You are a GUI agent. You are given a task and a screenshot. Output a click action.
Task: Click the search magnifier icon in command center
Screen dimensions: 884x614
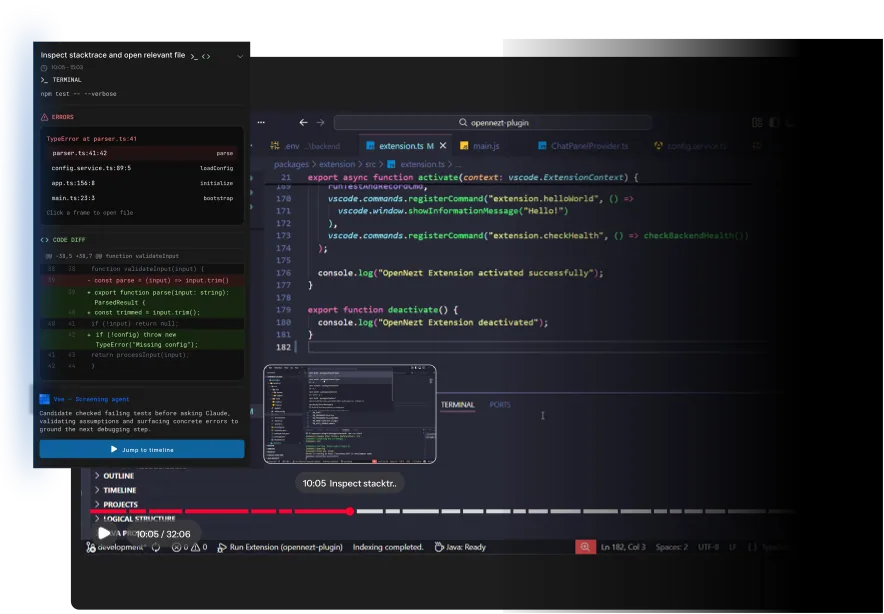point(463,122)
